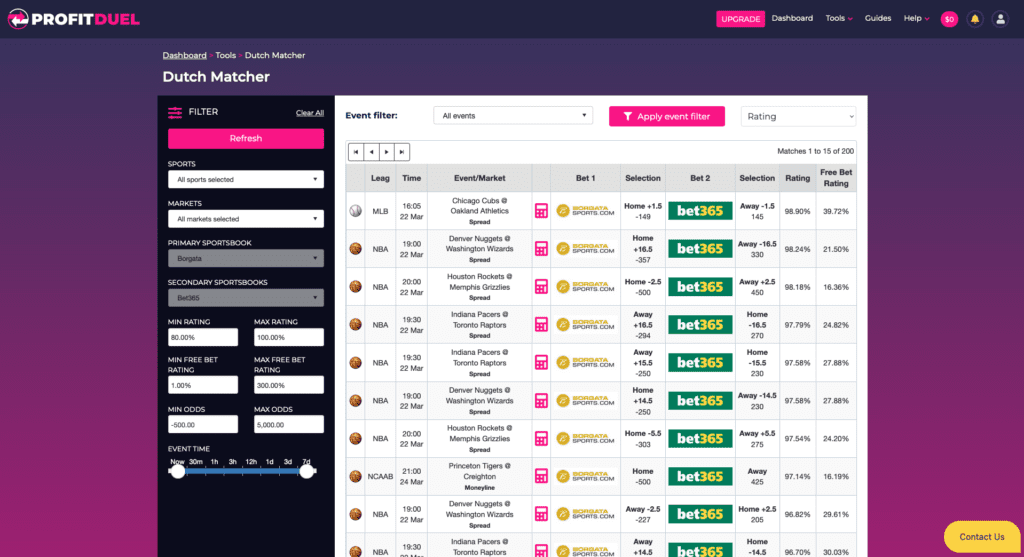The height and width of the screenshot is (557, 1024).
Task: Open calculator for Houston Rockets -5.5 row
Action: click(541, 438)
